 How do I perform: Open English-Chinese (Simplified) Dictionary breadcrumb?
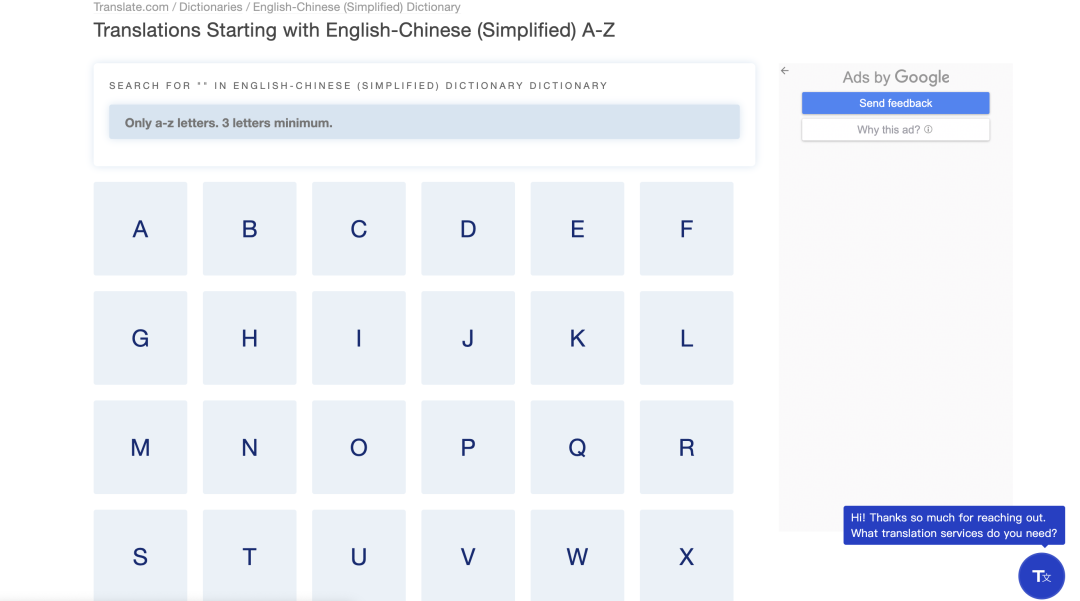click(x=357, y=7)
